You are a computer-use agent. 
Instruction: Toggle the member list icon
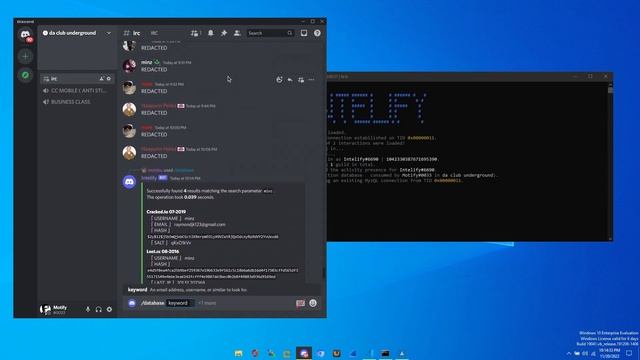tap(237, 33)
